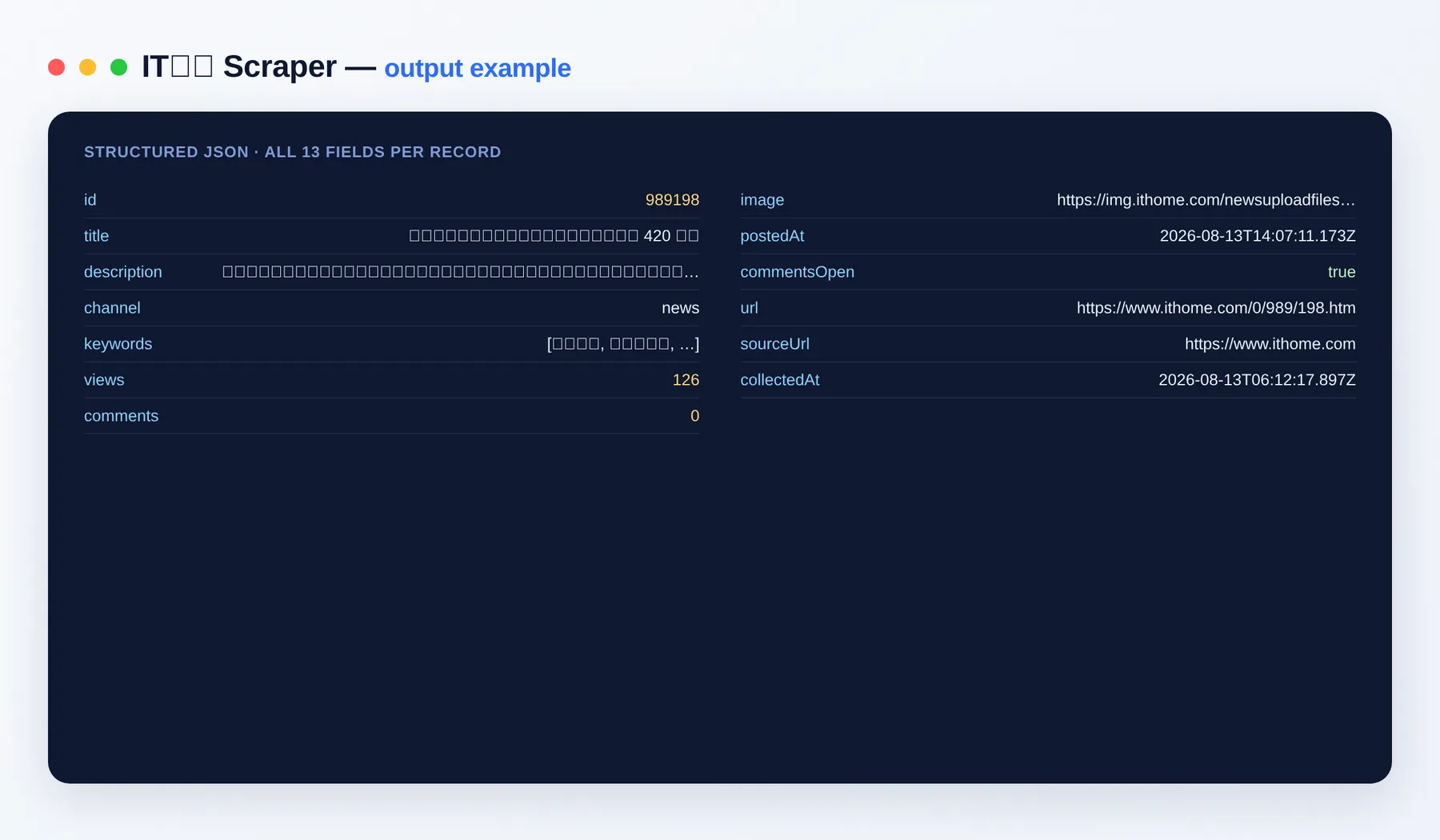This screenshot has width=1440, height=840.
Task: Click the 'STRUCTURED JSON · ALL 13 FIELDS PER RECORD' label
Action: click(293, 152)
